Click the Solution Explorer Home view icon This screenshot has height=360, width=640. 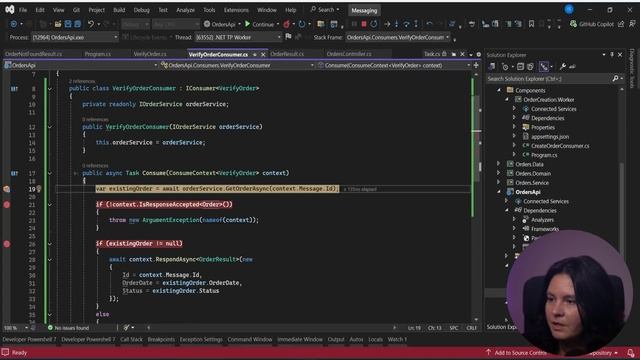[492, 67]
